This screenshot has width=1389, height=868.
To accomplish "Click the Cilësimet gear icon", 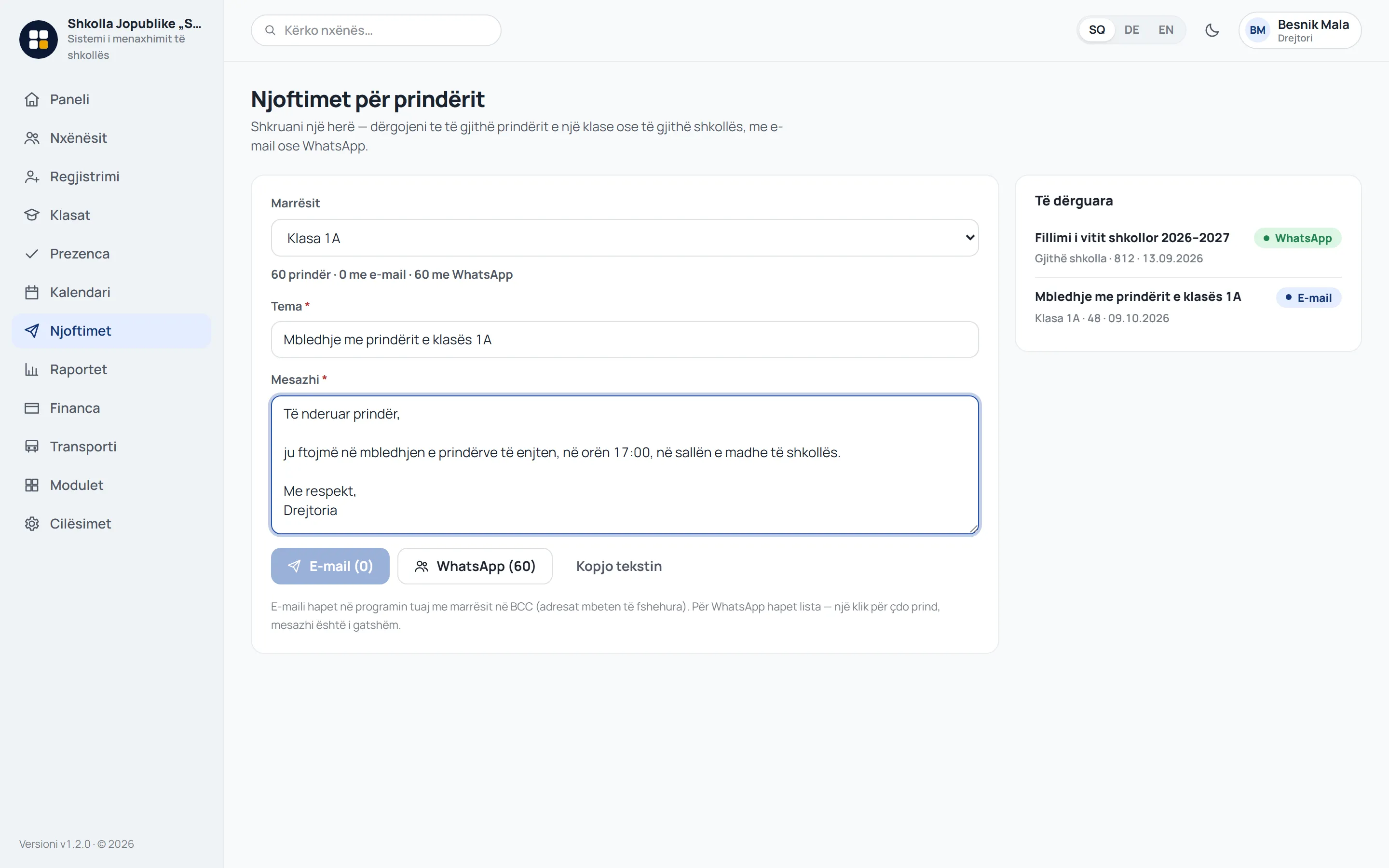I will click(32, 524).
